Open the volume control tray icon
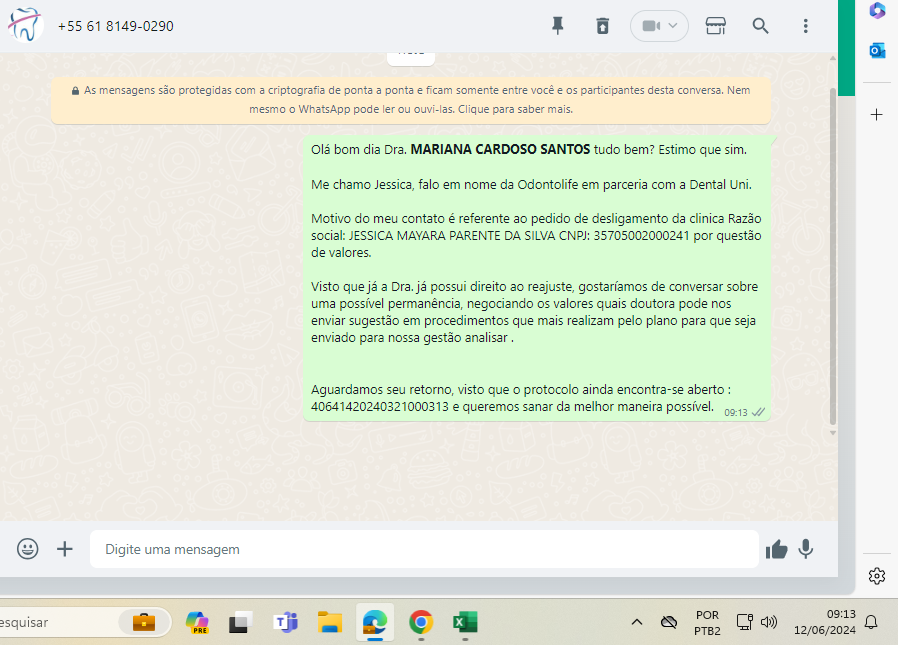Viewport: 898px width, 645px height. [x=769, y=622]
